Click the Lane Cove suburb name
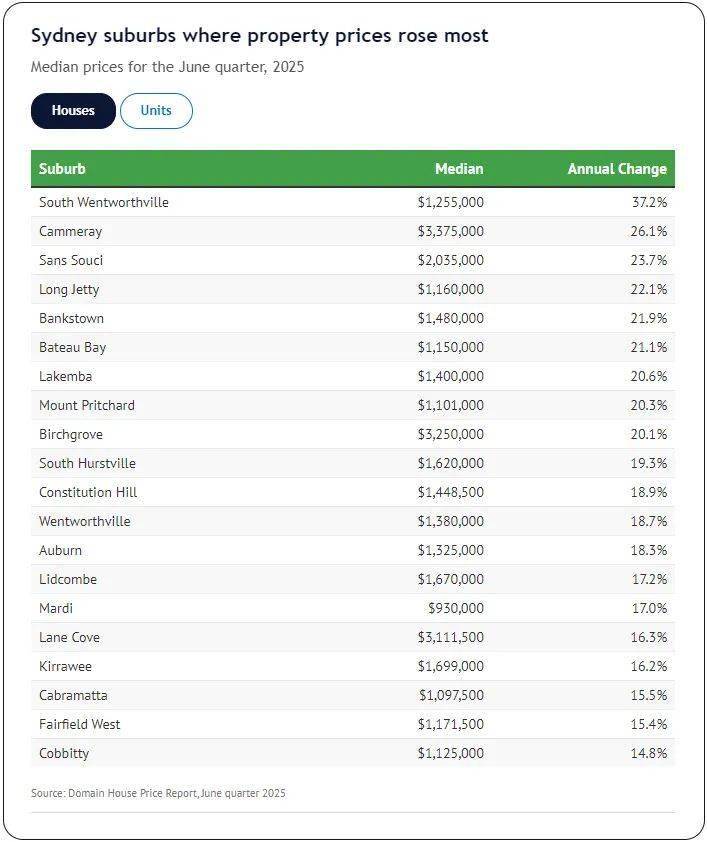Image resolution: width=707 pixels, height=842 pixels. coord(69,637)
